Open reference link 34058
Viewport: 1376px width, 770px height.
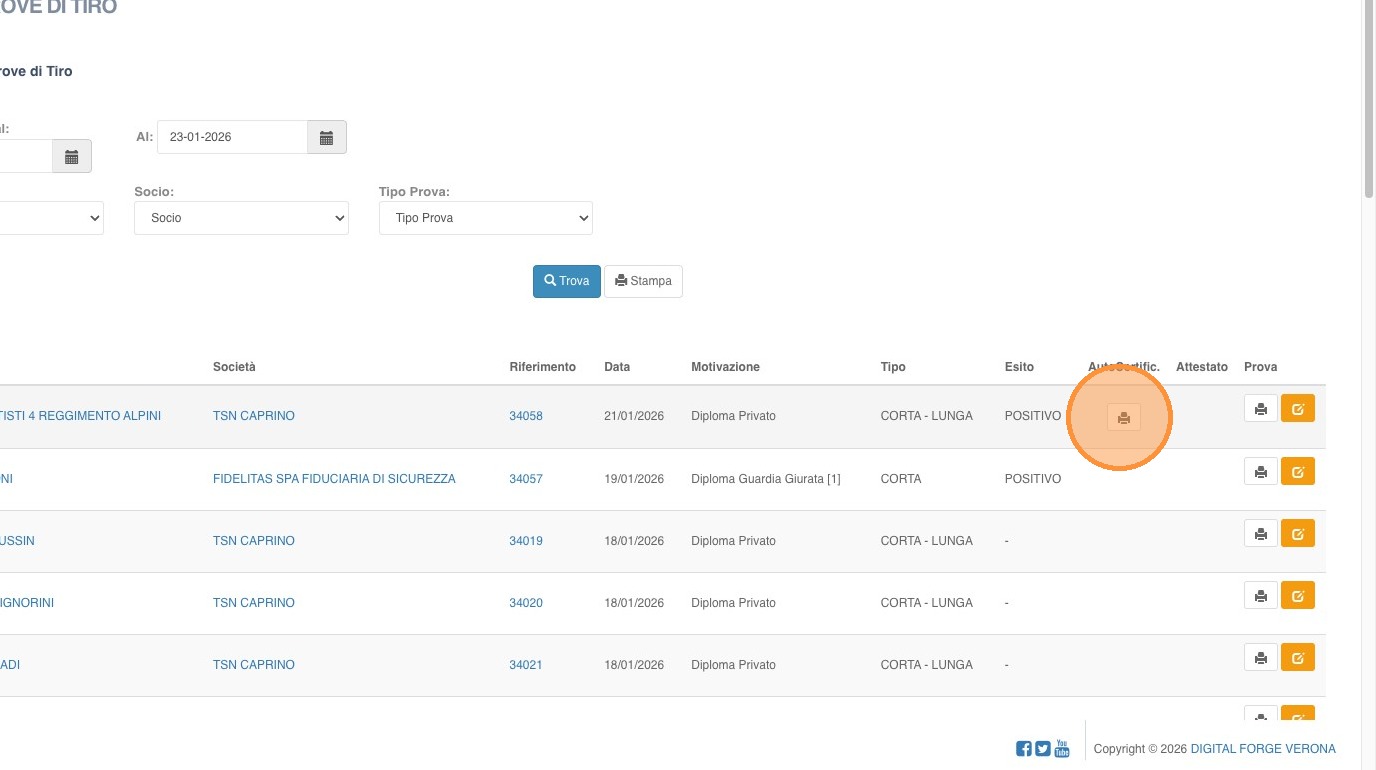pos(526,416)
